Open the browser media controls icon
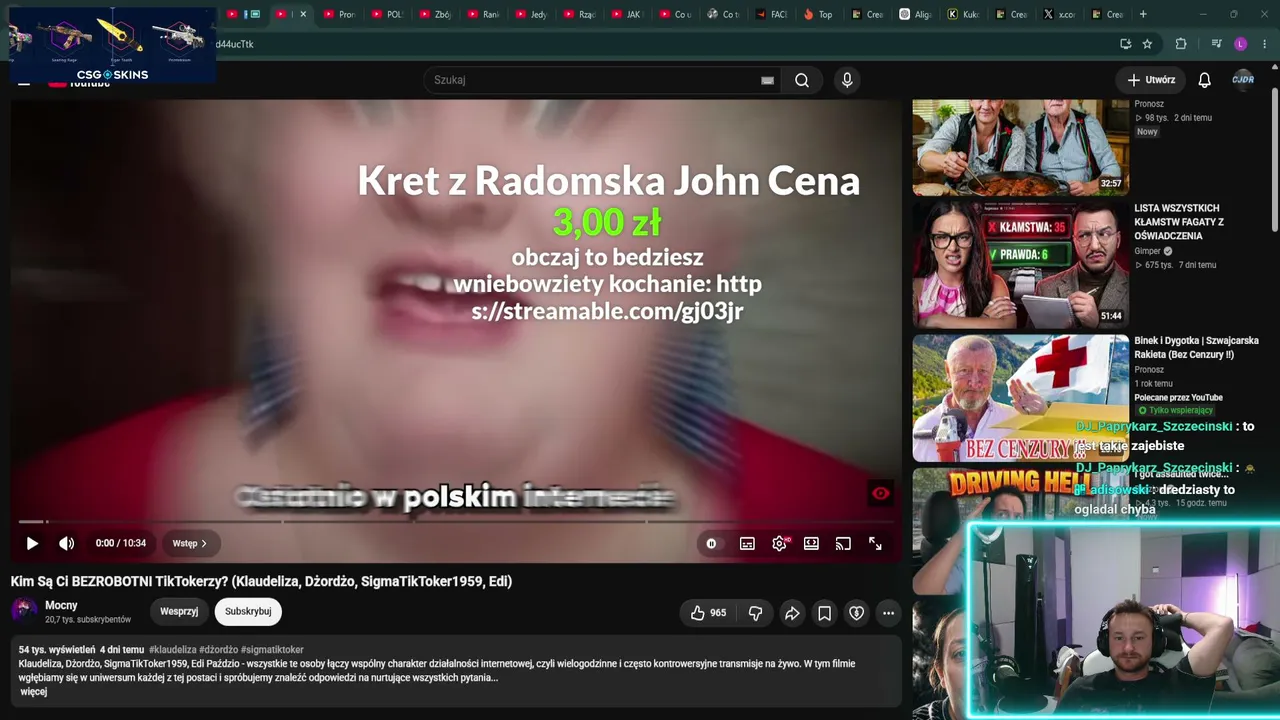Viewport: 1280px width, 720px height. coord(1216,44)
